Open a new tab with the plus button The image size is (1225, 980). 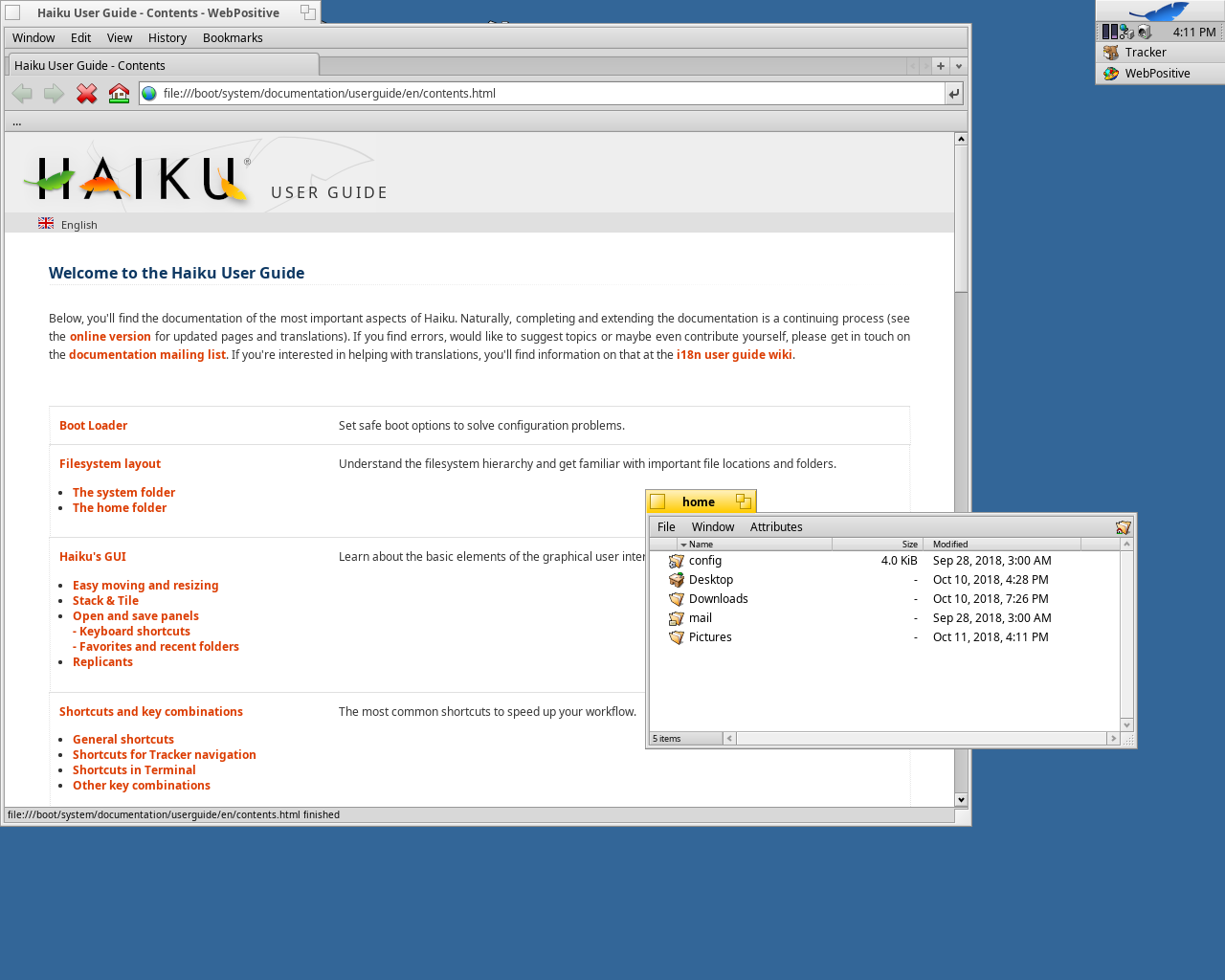pyautogui.click(x=941, y=66)
